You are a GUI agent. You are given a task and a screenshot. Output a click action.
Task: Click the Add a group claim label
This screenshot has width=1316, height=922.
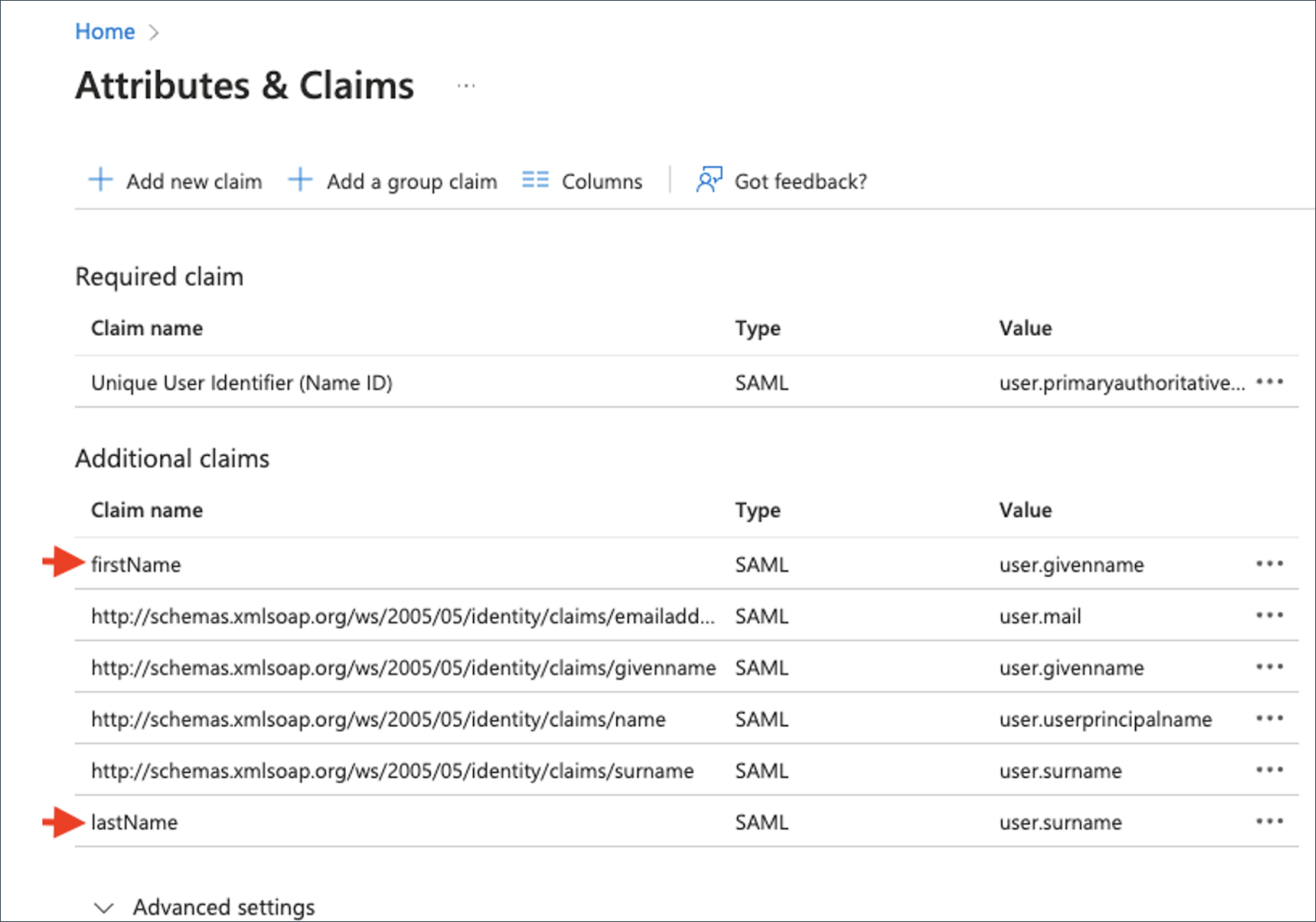(x=411, y=182)
